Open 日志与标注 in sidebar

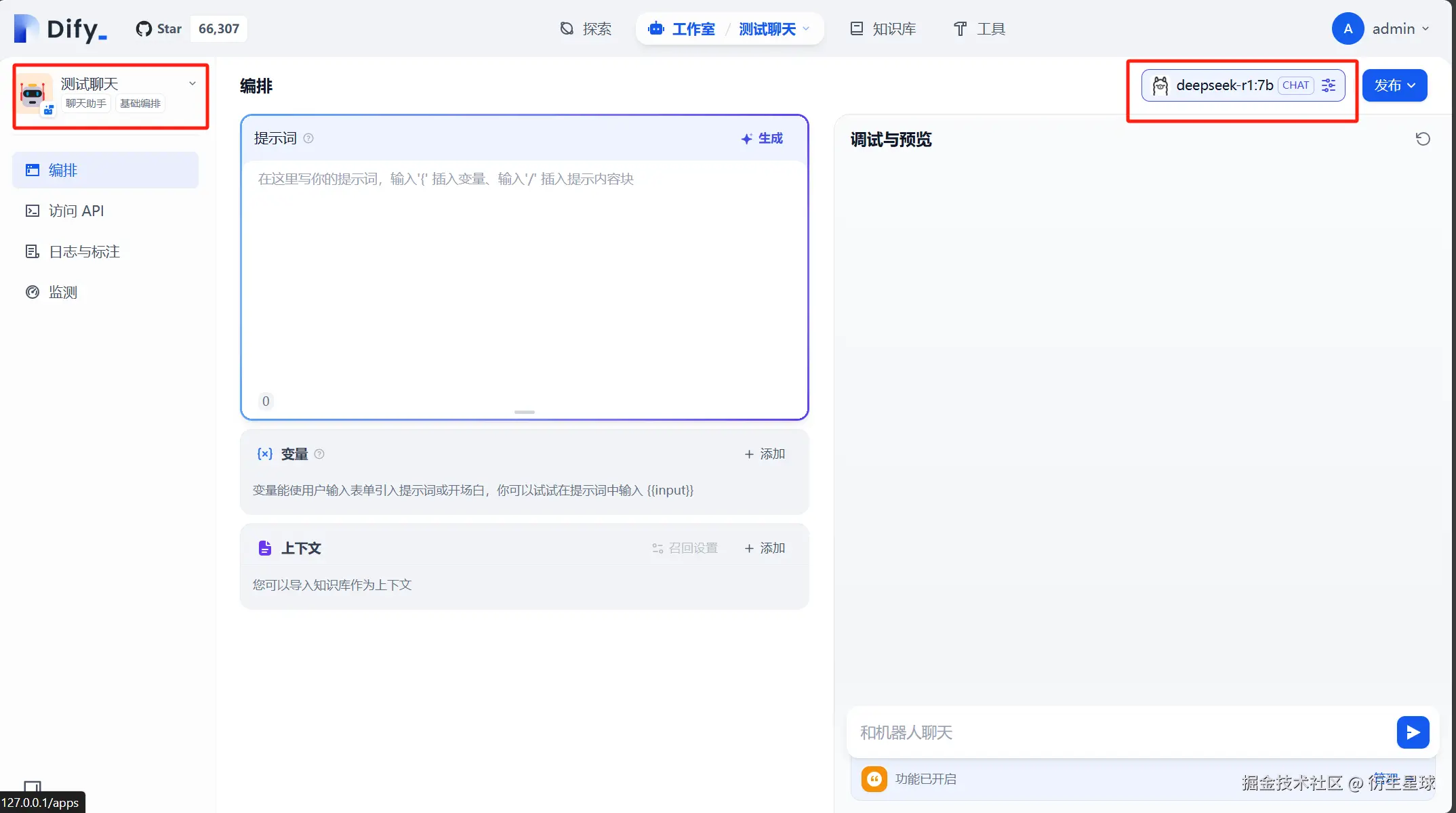point(84,251)
